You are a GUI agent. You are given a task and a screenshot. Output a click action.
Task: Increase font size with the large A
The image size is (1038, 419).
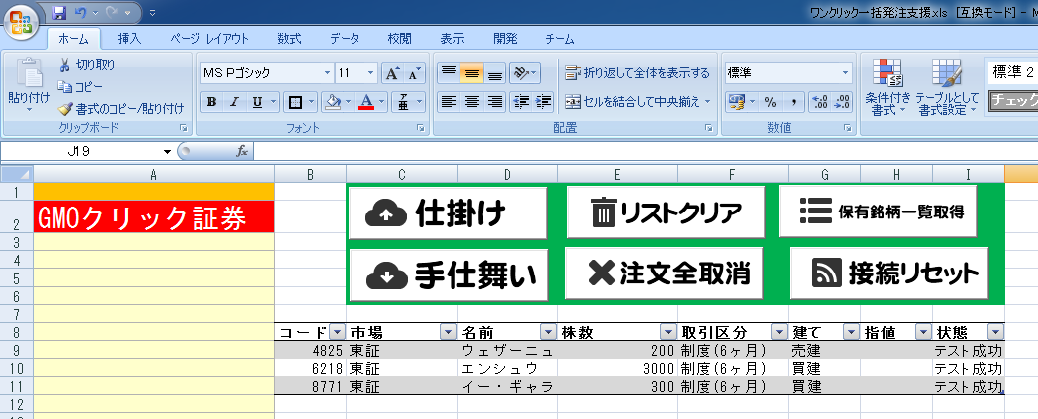pyautogui.click(x=392, y=73)
